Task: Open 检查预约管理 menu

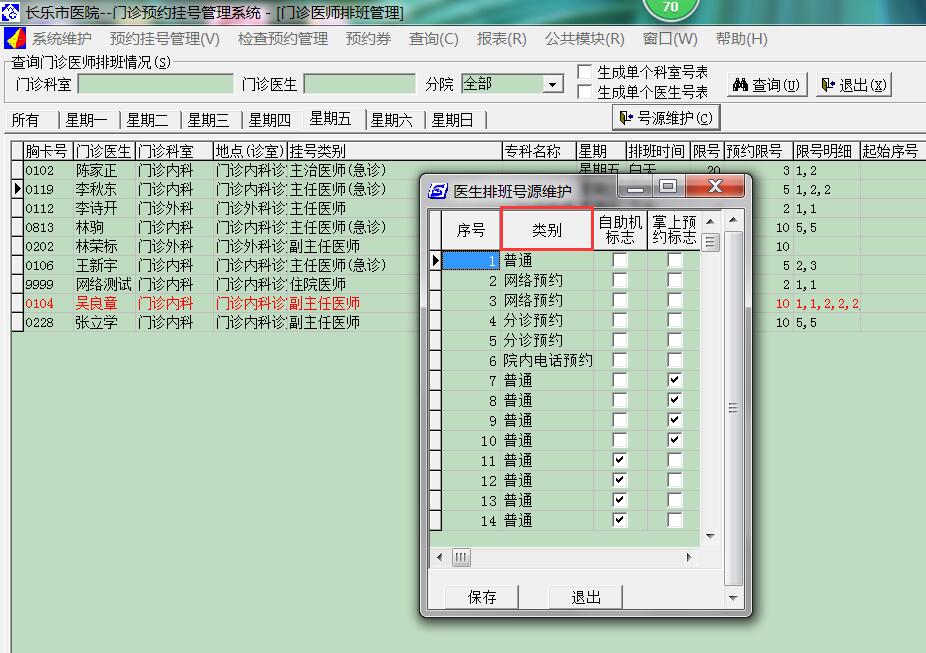Action: pos(283,39)
